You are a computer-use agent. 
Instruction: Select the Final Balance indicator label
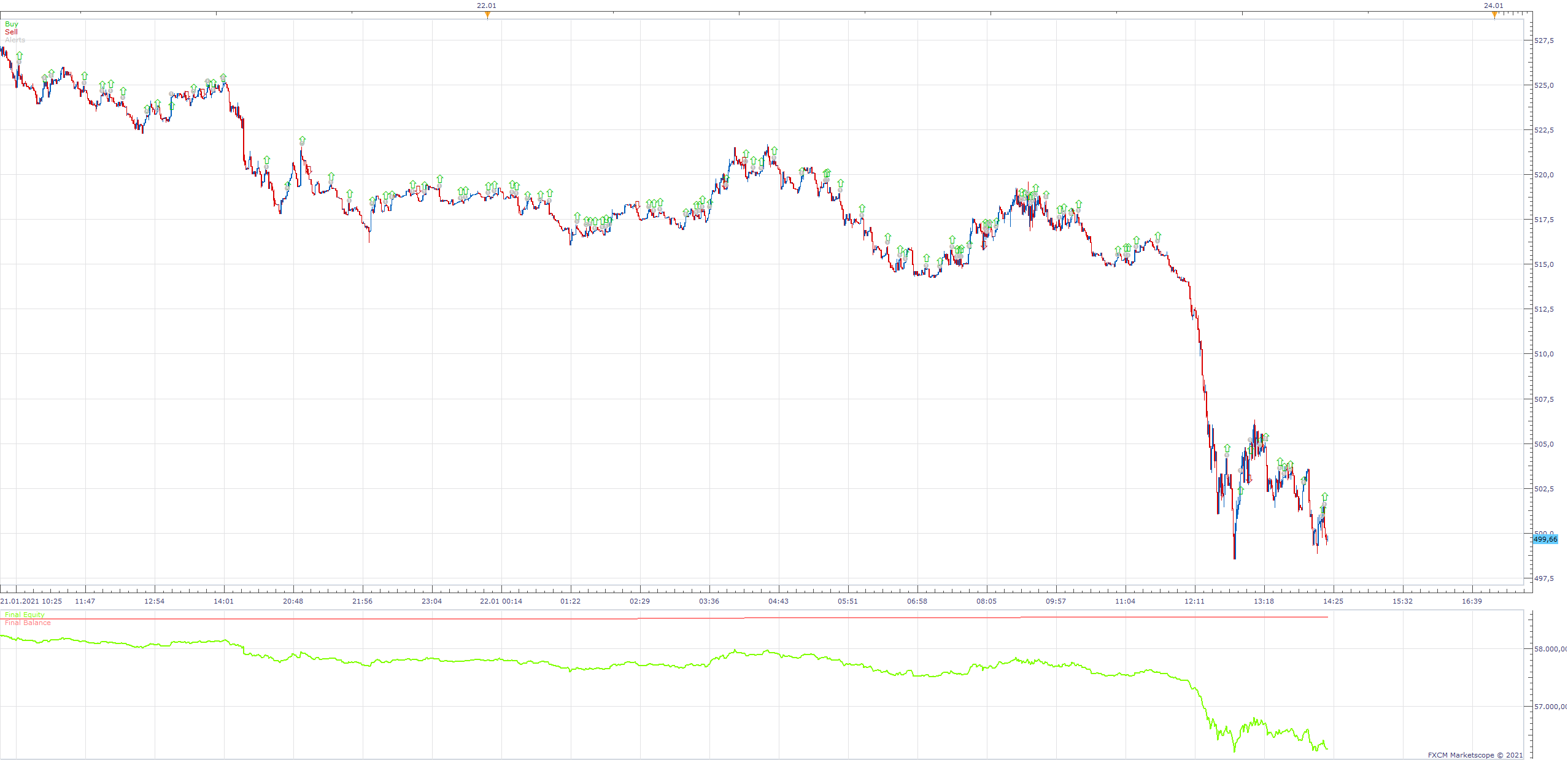click(28, 623)
